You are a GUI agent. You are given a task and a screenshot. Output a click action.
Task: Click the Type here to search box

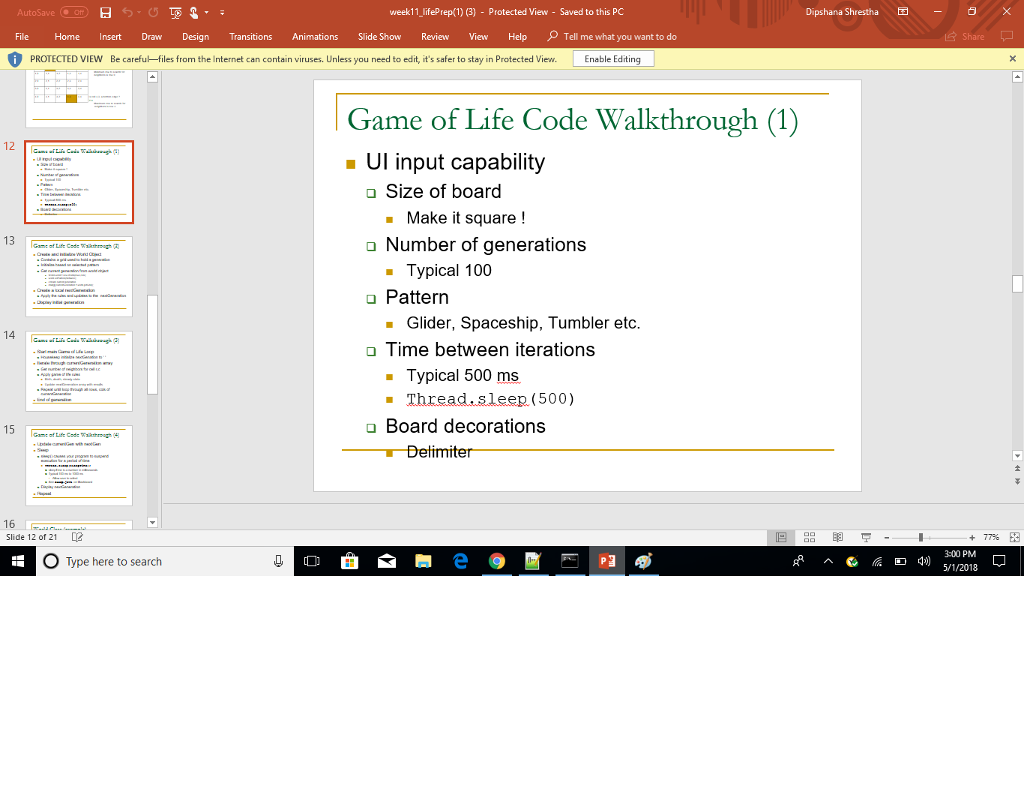tap(166, 562)
